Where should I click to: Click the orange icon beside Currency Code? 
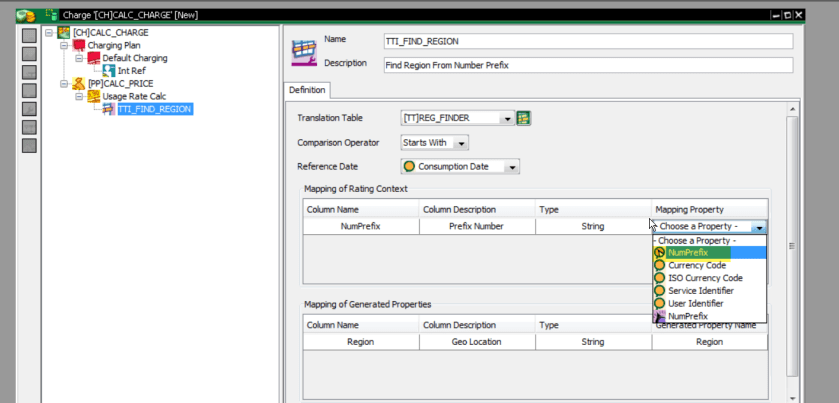(x=660, y=265)
